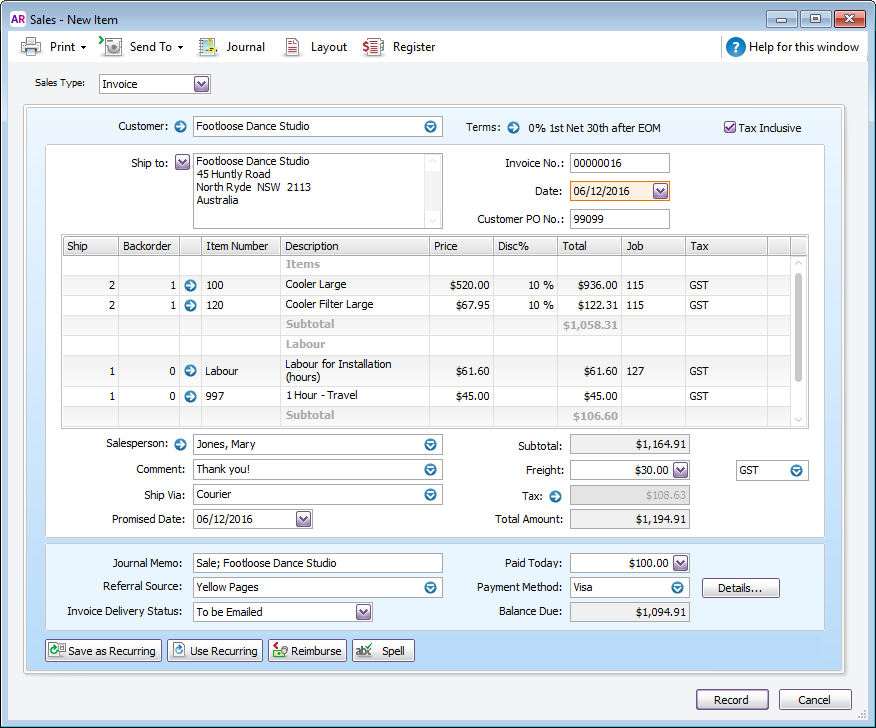The image size is (876, 728).
Task: Click the Job 127 cell
Action: click(653, 371)
